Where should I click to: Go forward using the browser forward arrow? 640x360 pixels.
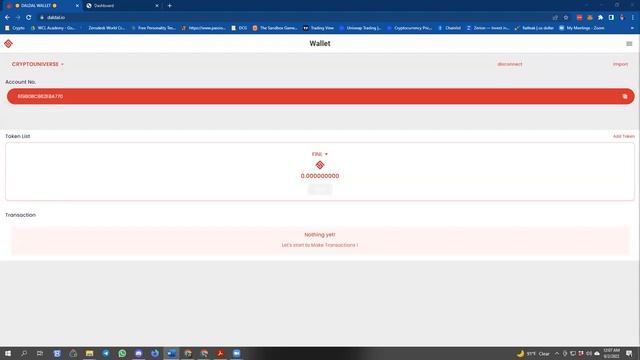click(x=18, y=18)
